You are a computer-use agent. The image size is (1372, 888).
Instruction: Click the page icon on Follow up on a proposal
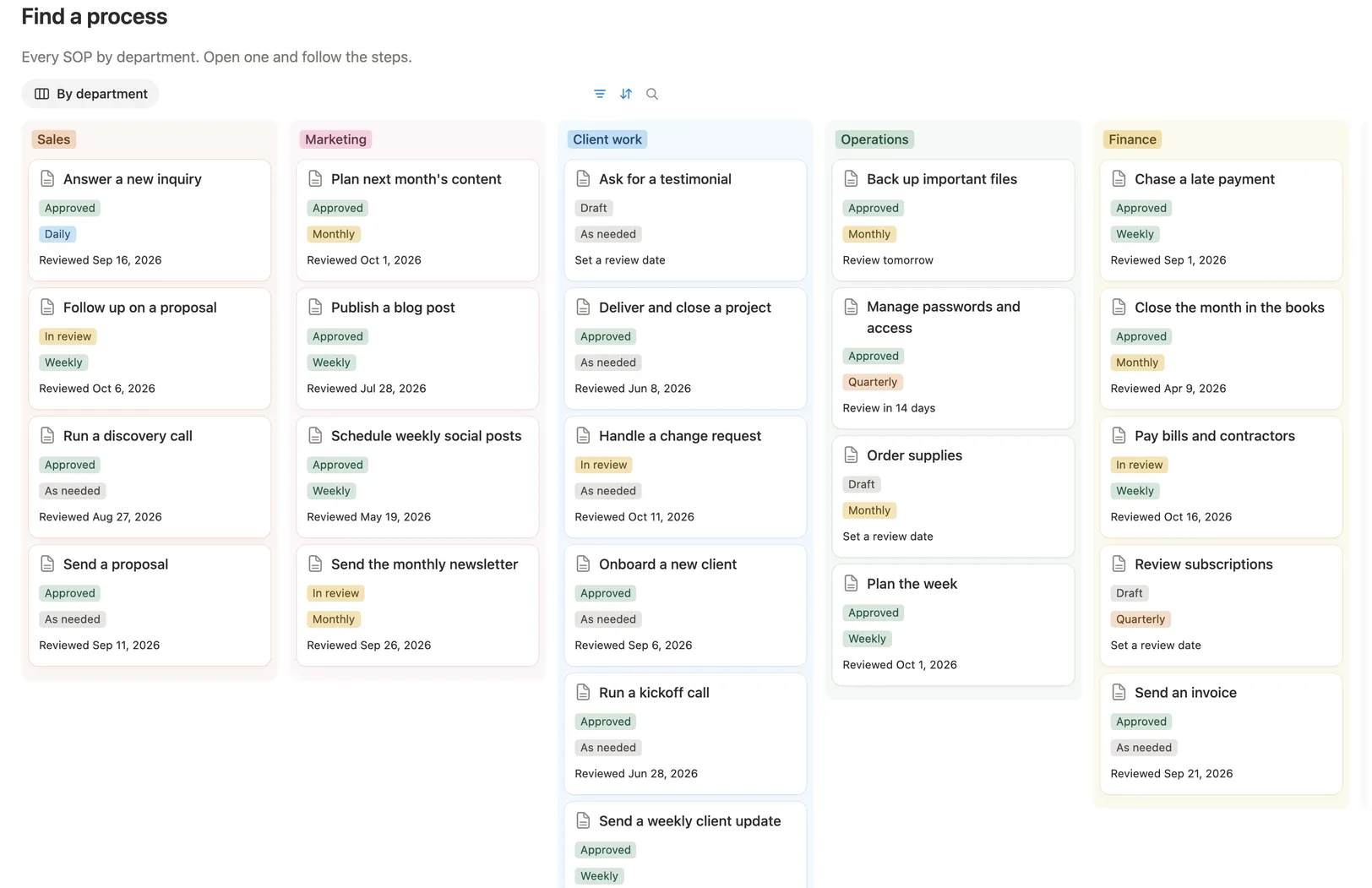(x=47, y=308)
